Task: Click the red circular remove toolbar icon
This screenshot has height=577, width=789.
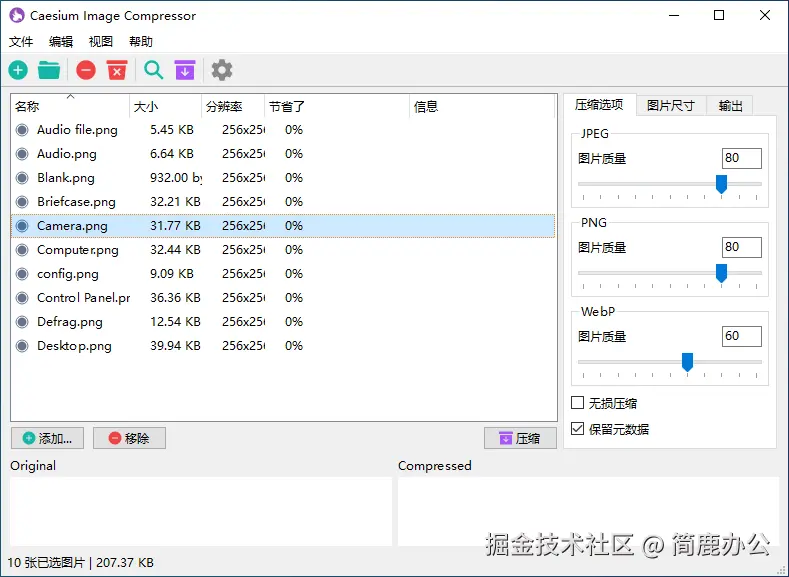Action: pyautogui.click(x=86, y=70)
